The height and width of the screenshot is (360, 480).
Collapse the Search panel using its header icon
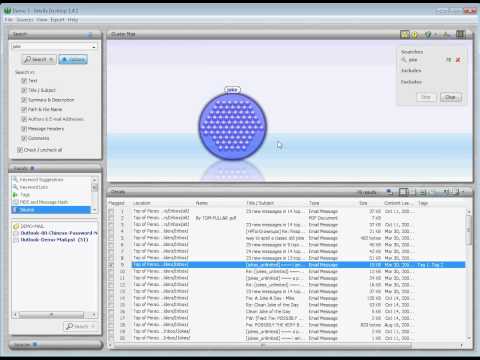click(x=90, y=34)
